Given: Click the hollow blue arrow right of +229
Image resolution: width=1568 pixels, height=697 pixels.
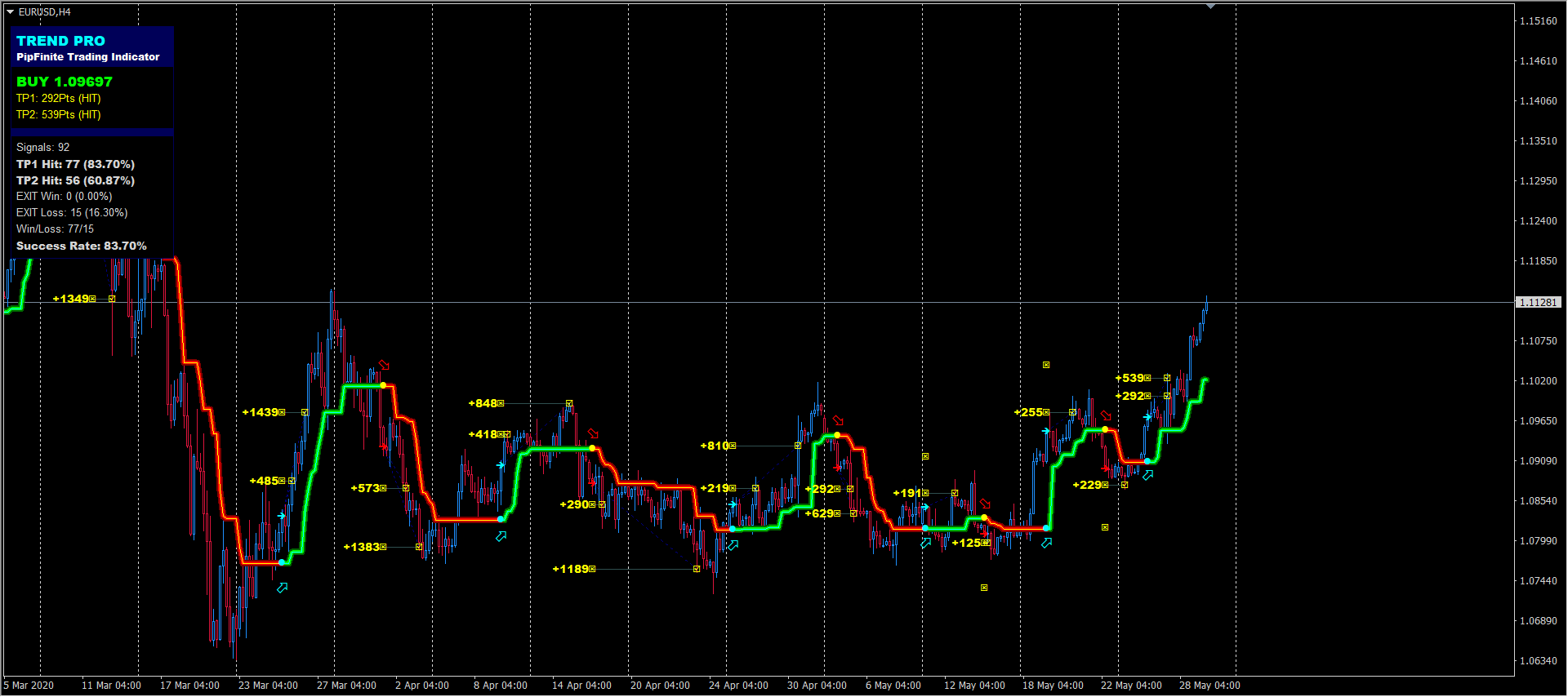Looking at the screenshot, I should click(x=1148, y=475).
